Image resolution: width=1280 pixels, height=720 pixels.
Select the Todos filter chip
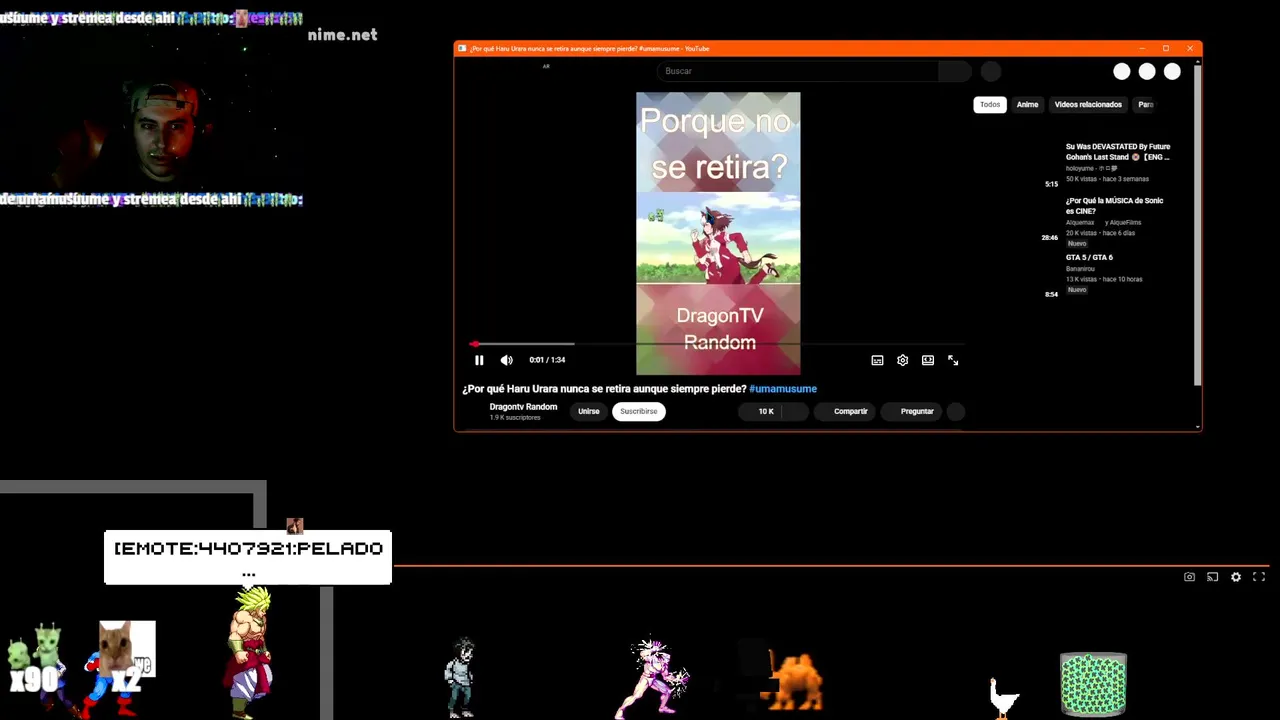pyautogui.click(x=990, y=104)
